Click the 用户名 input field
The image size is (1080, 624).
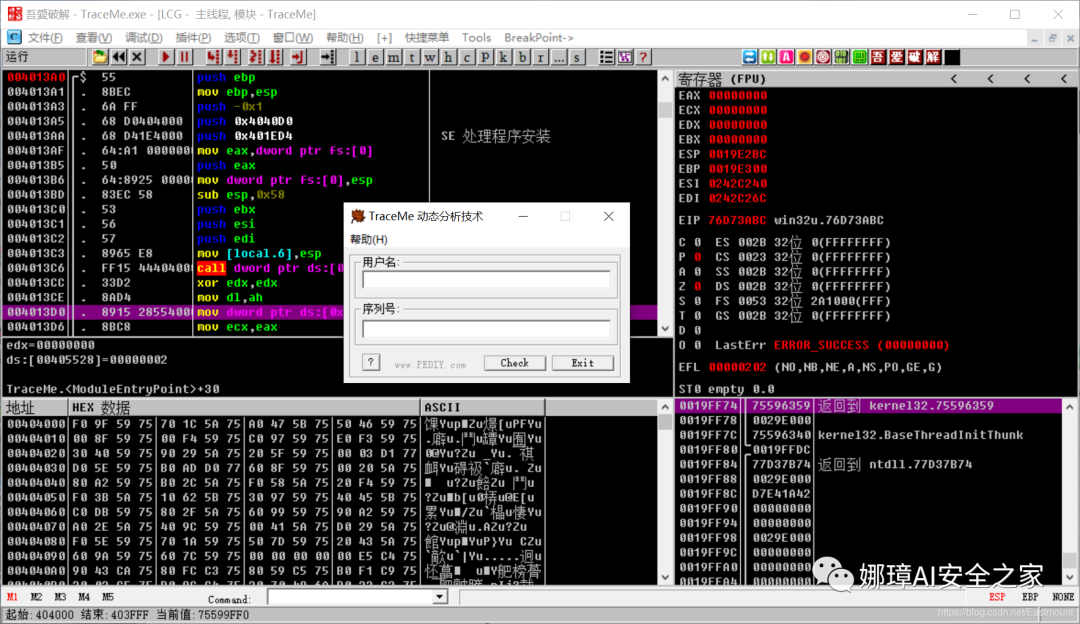(486, 280)
